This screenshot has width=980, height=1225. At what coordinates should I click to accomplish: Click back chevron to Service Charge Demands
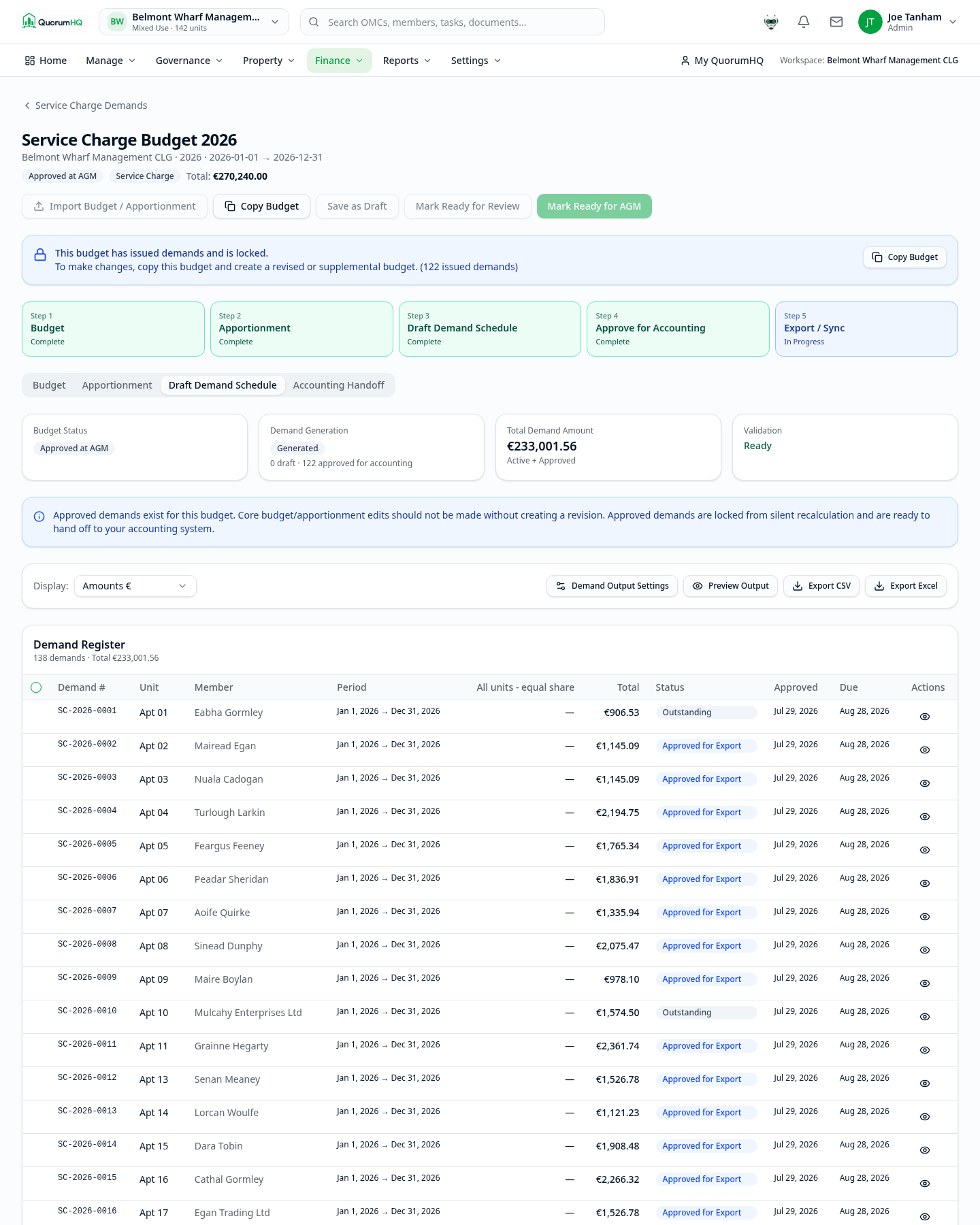27,105
